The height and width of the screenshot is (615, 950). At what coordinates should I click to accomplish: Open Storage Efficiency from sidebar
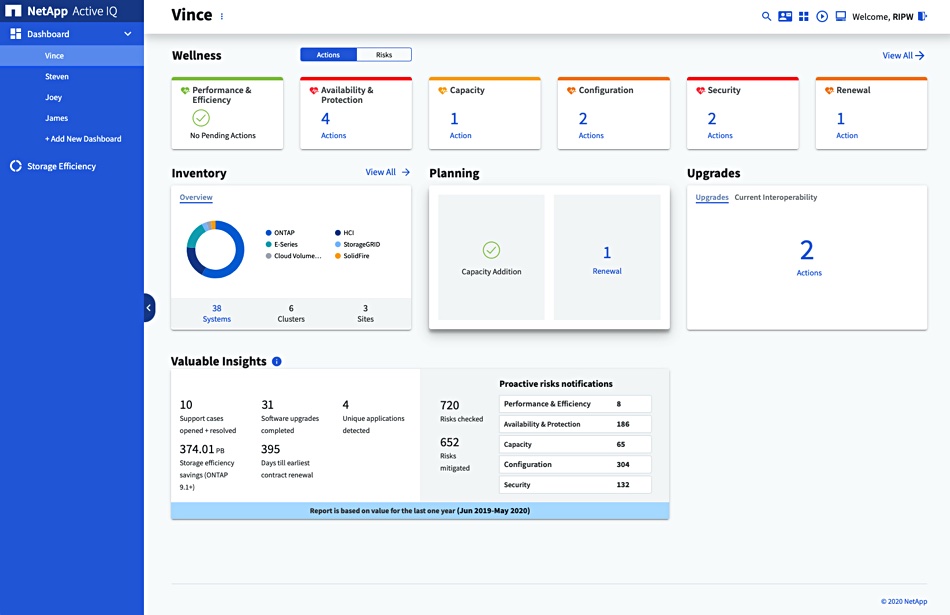point(61,166)
